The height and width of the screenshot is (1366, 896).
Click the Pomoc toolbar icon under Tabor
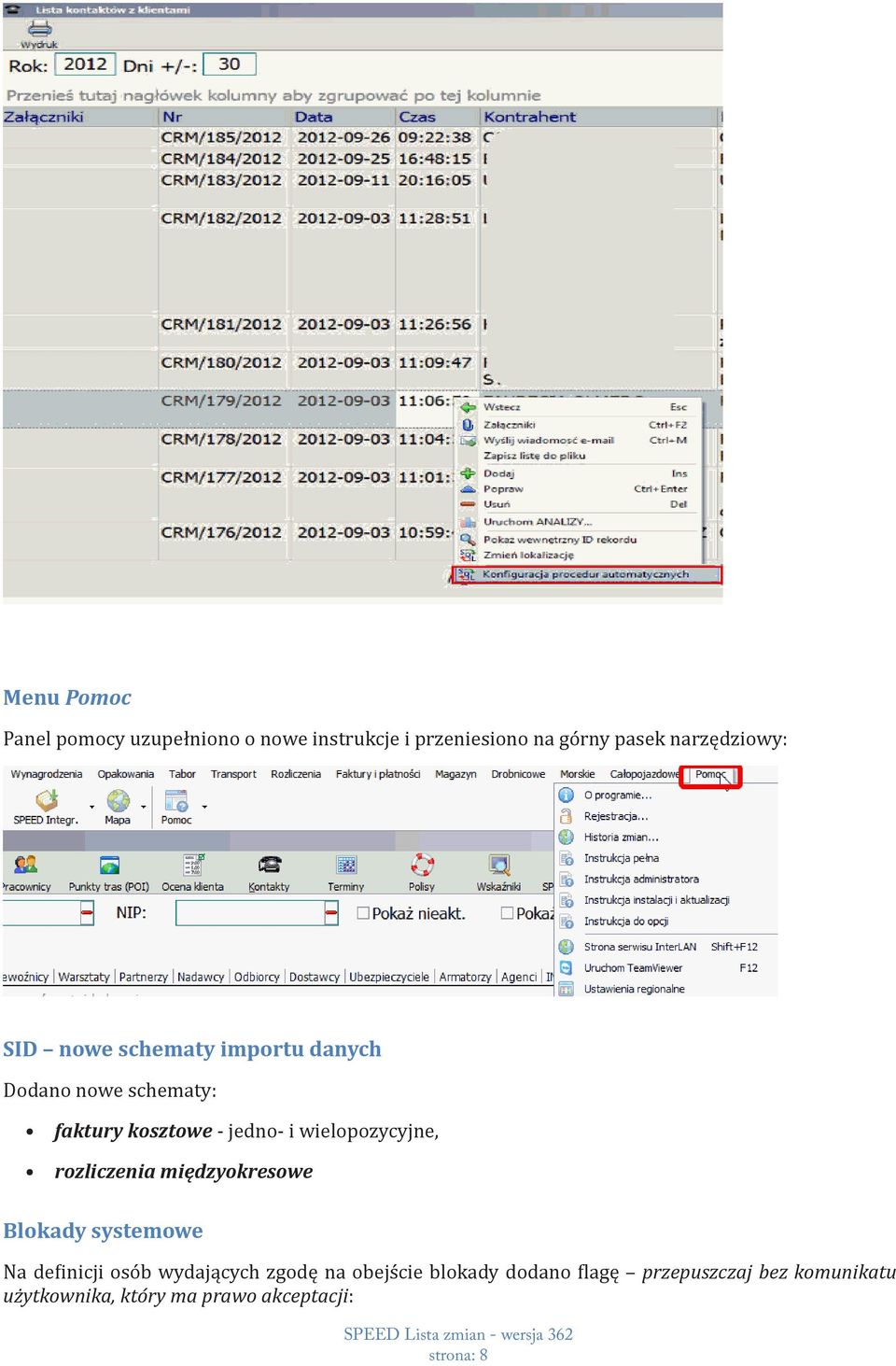[176, 800]
